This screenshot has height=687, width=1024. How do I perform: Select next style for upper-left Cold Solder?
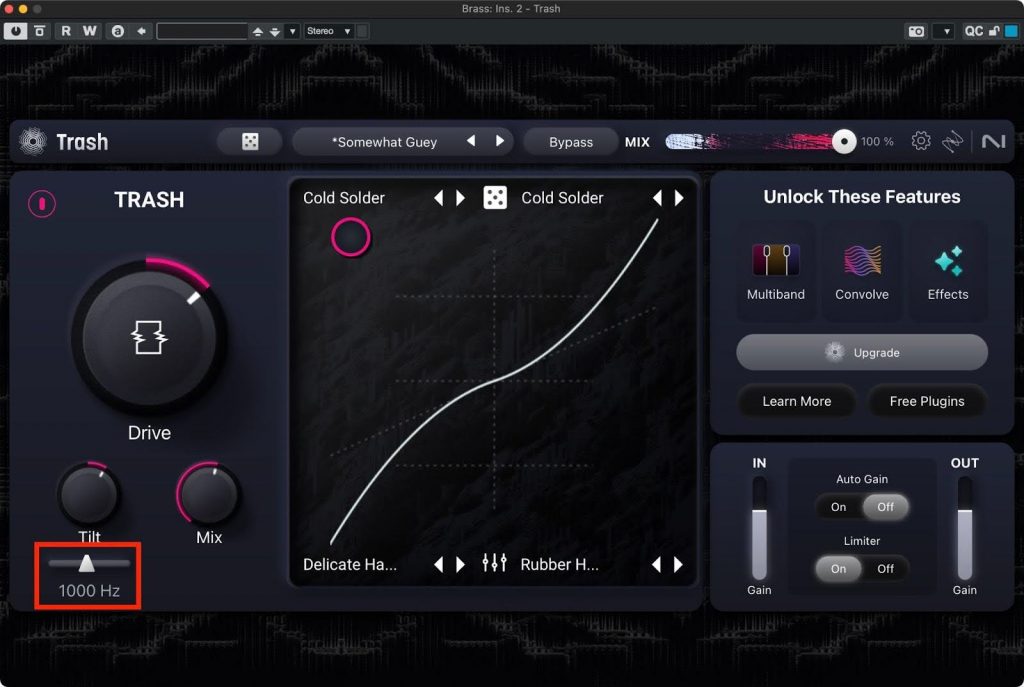[x=460, y=198]
